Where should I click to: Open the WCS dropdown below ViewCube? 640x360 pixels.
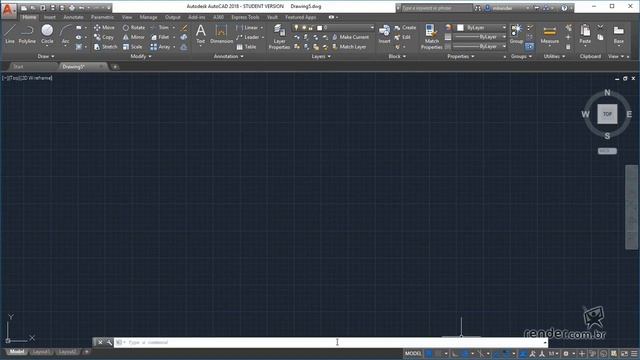tap(607, 151)
